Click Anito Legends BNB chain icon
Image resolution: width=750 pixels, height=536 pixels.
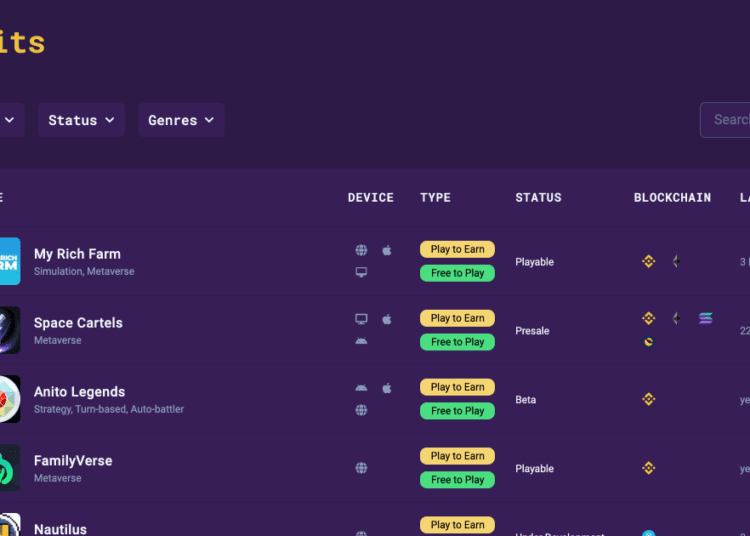pyautogui.click(x=649, y=399)
